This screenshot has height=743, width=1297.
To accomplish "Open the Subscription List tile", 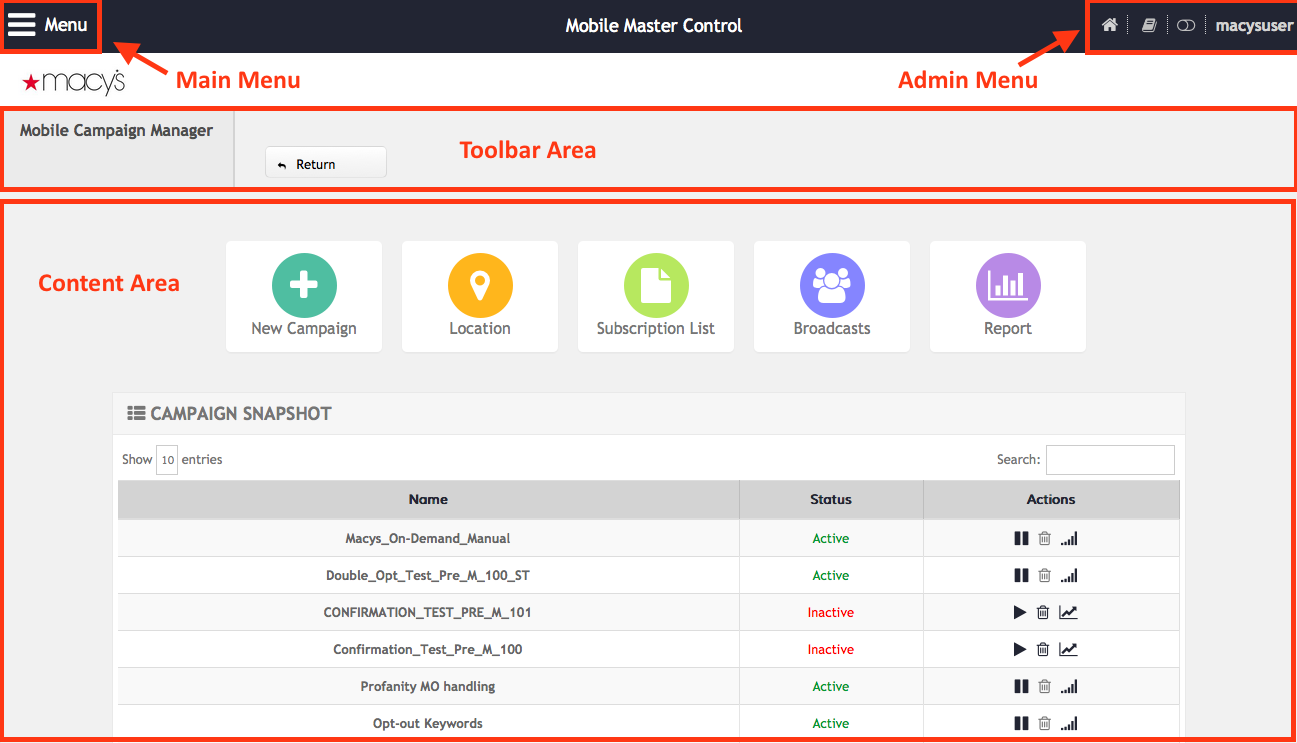I will click(x=656, y=296).
